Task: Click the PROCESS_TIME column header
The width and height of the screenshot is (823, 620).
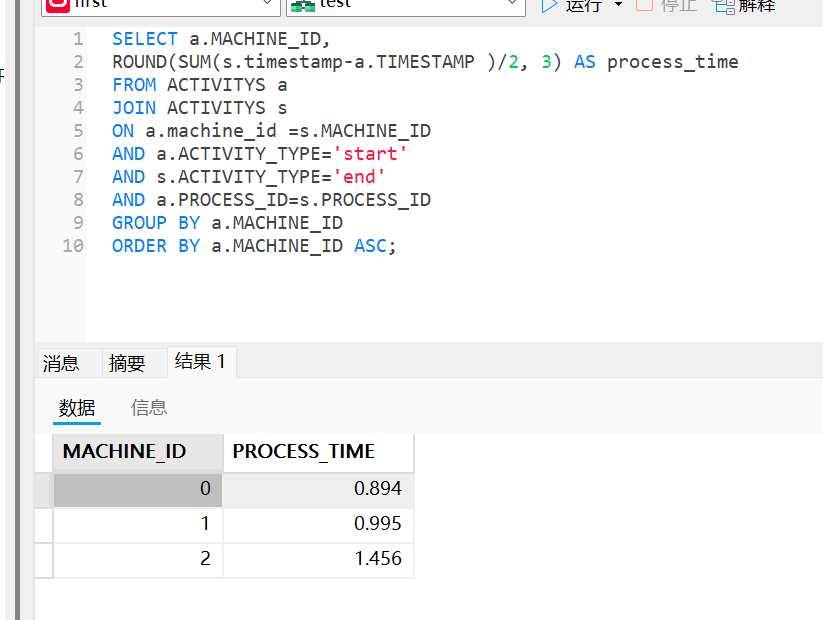Action: 318,451
